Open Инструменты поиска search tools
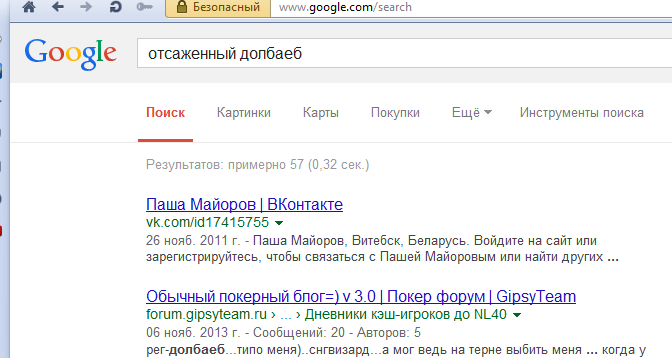The height and width of the screenshot is (364, 672). click(x=582, y=113)
